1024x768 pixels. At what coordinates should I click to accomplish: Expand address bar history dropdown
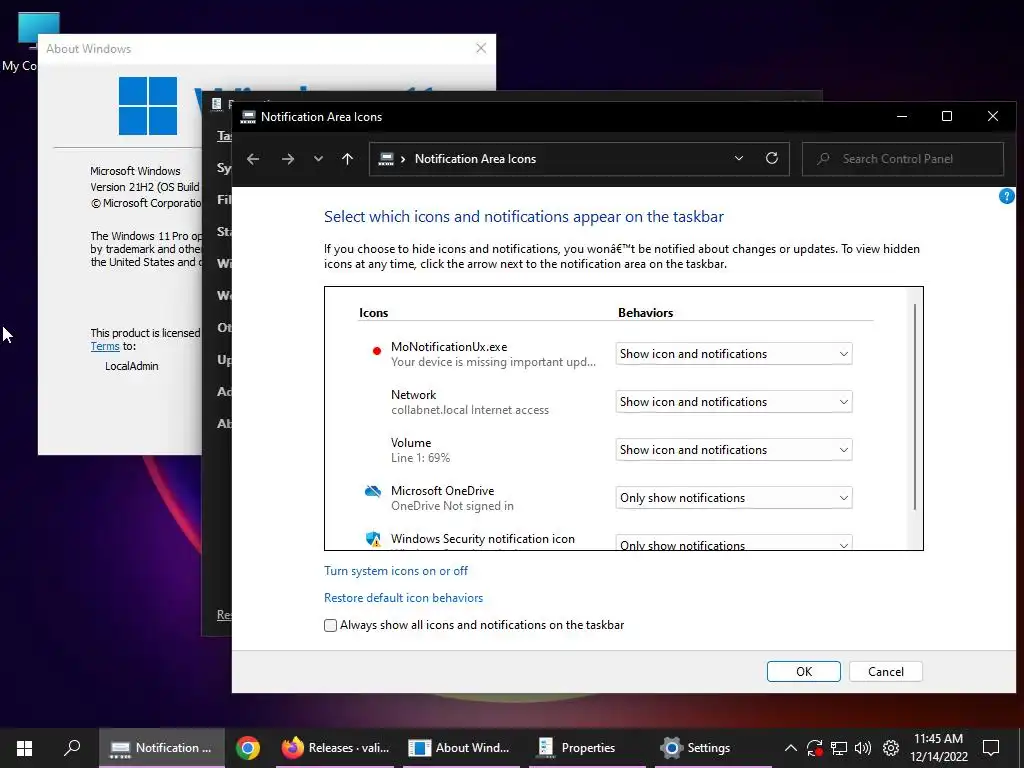pyautogui.click(x=739, y=159)
